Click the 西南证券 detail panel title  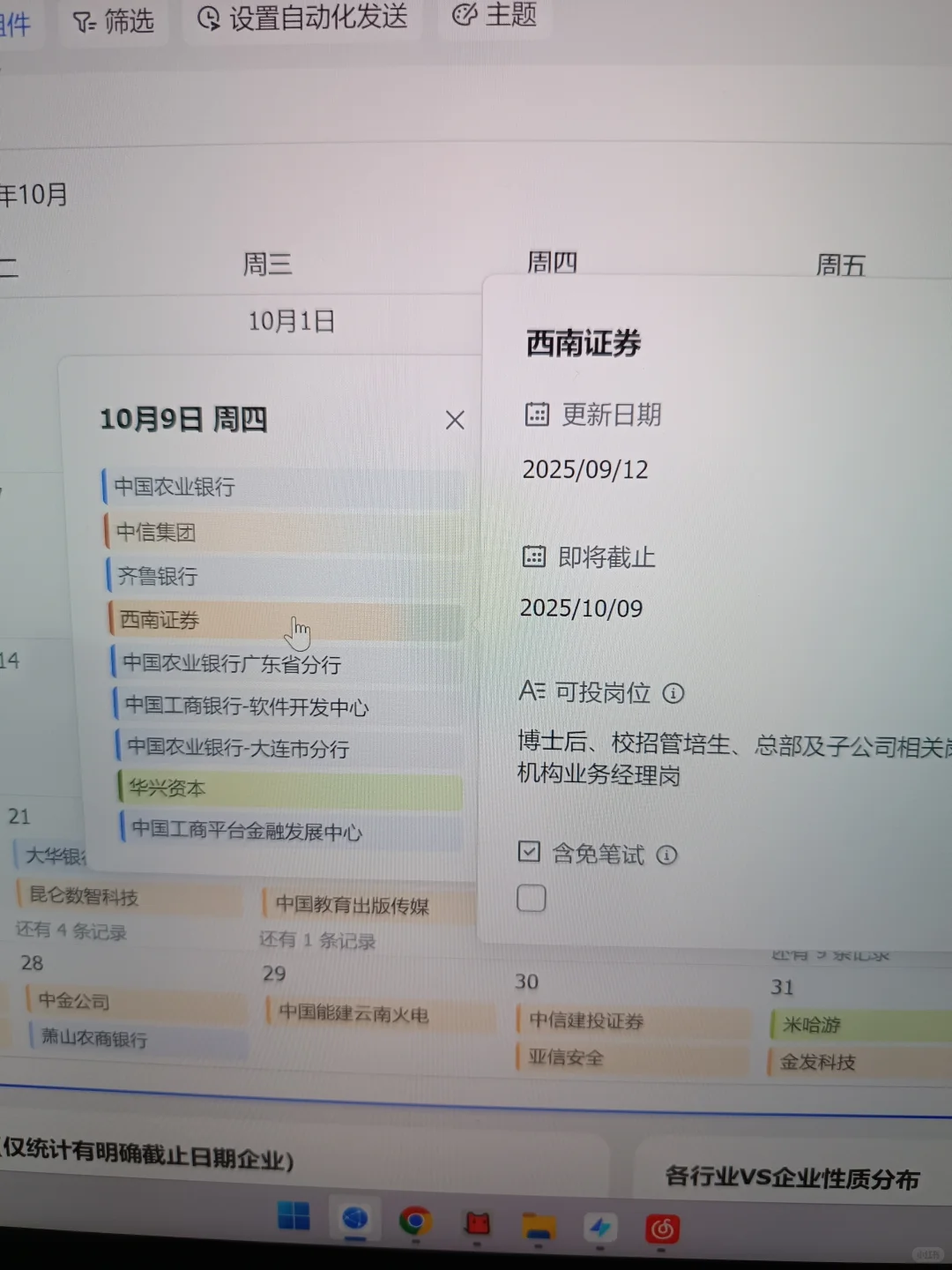584,343
